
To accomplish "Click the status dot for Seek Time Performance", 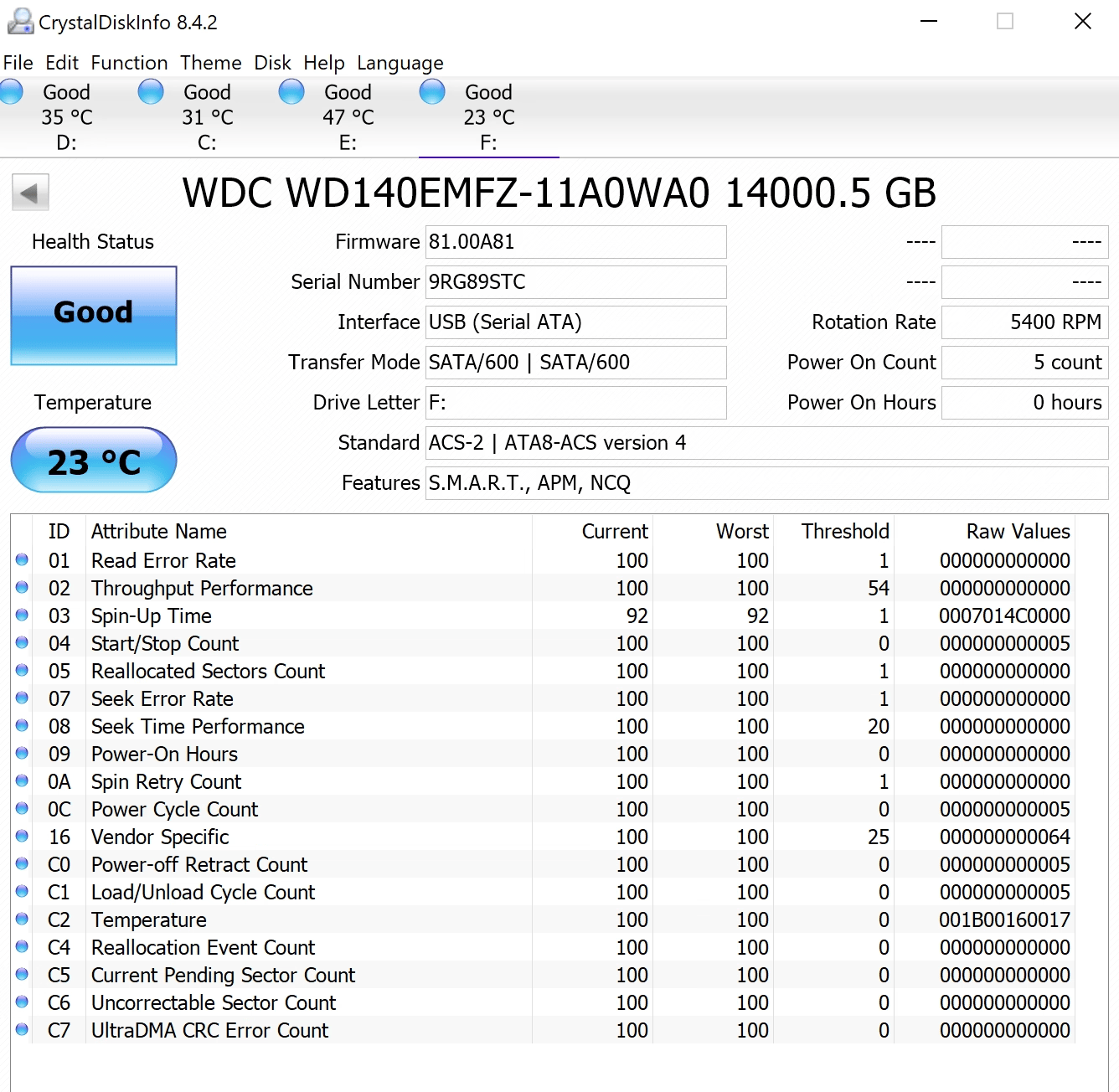I will point(22,725).
